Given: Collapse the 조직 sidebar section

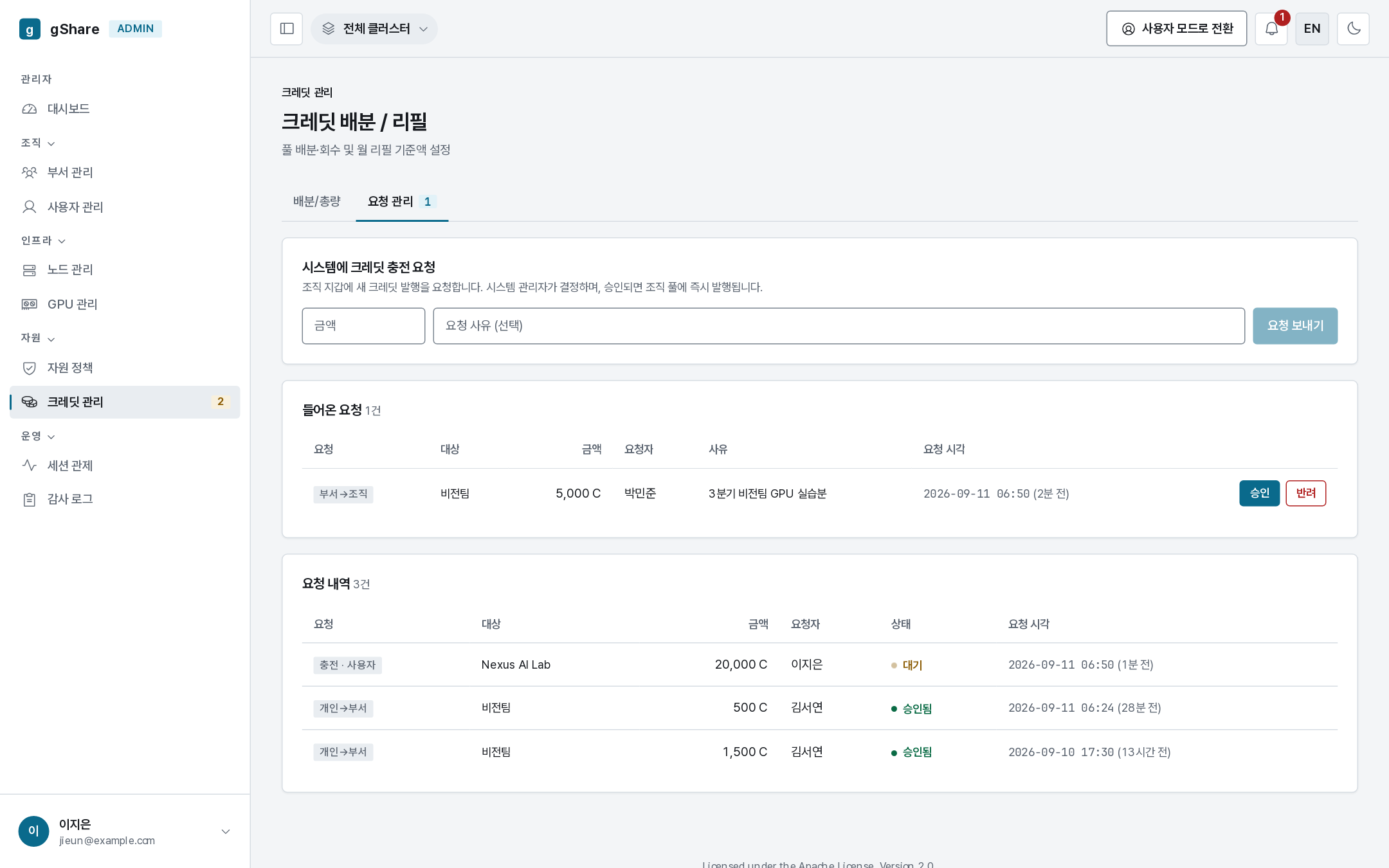Looking at the screenshot, I should [x=38, y=143].
